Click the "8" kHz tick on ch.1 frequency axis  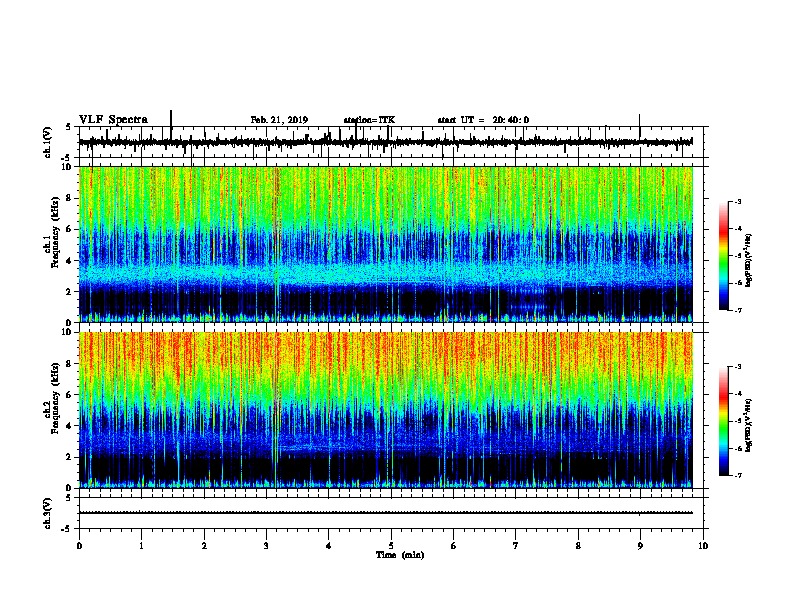click(x=70, y=198)
